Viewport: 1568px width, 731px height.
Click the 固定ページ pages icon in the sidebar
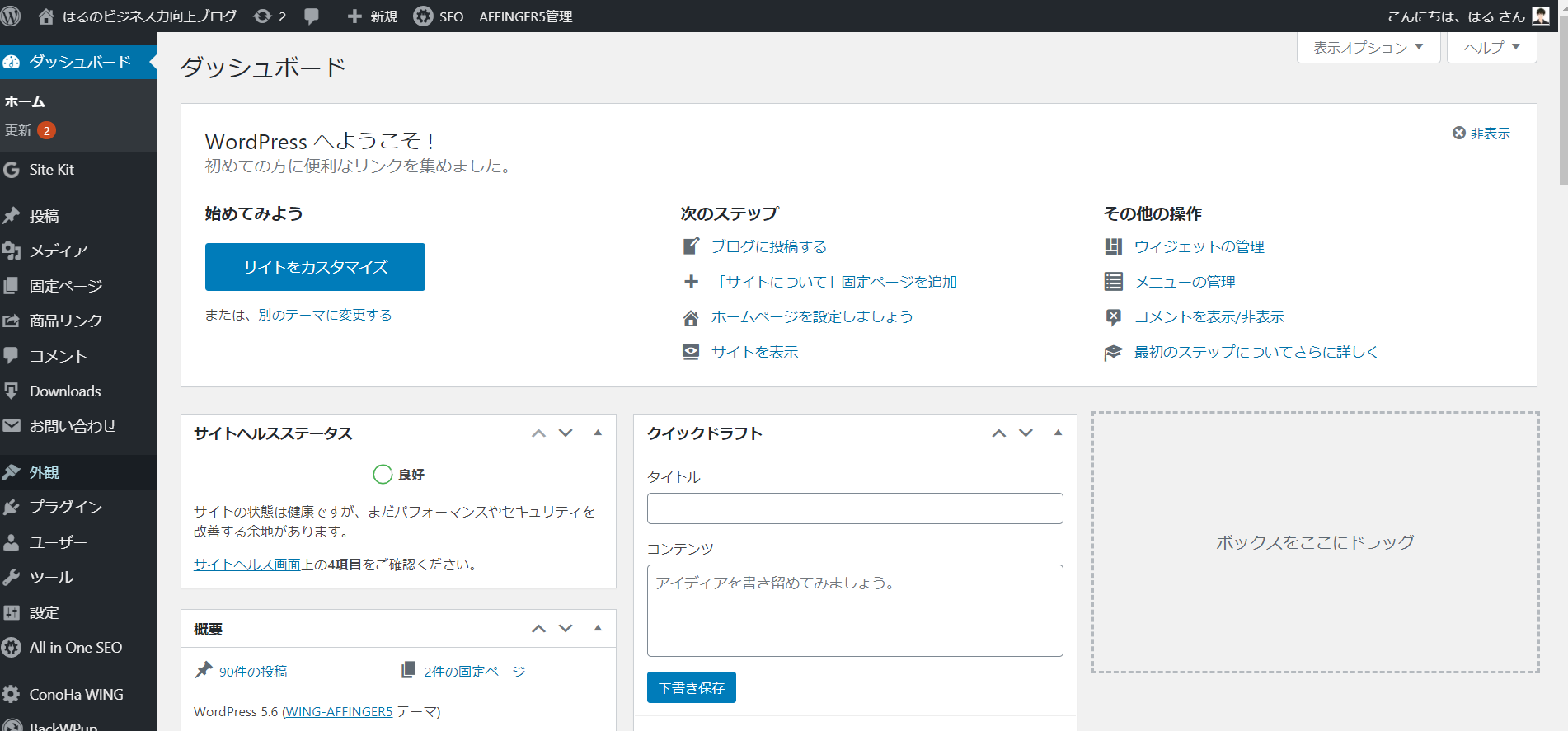pos(12,285)
